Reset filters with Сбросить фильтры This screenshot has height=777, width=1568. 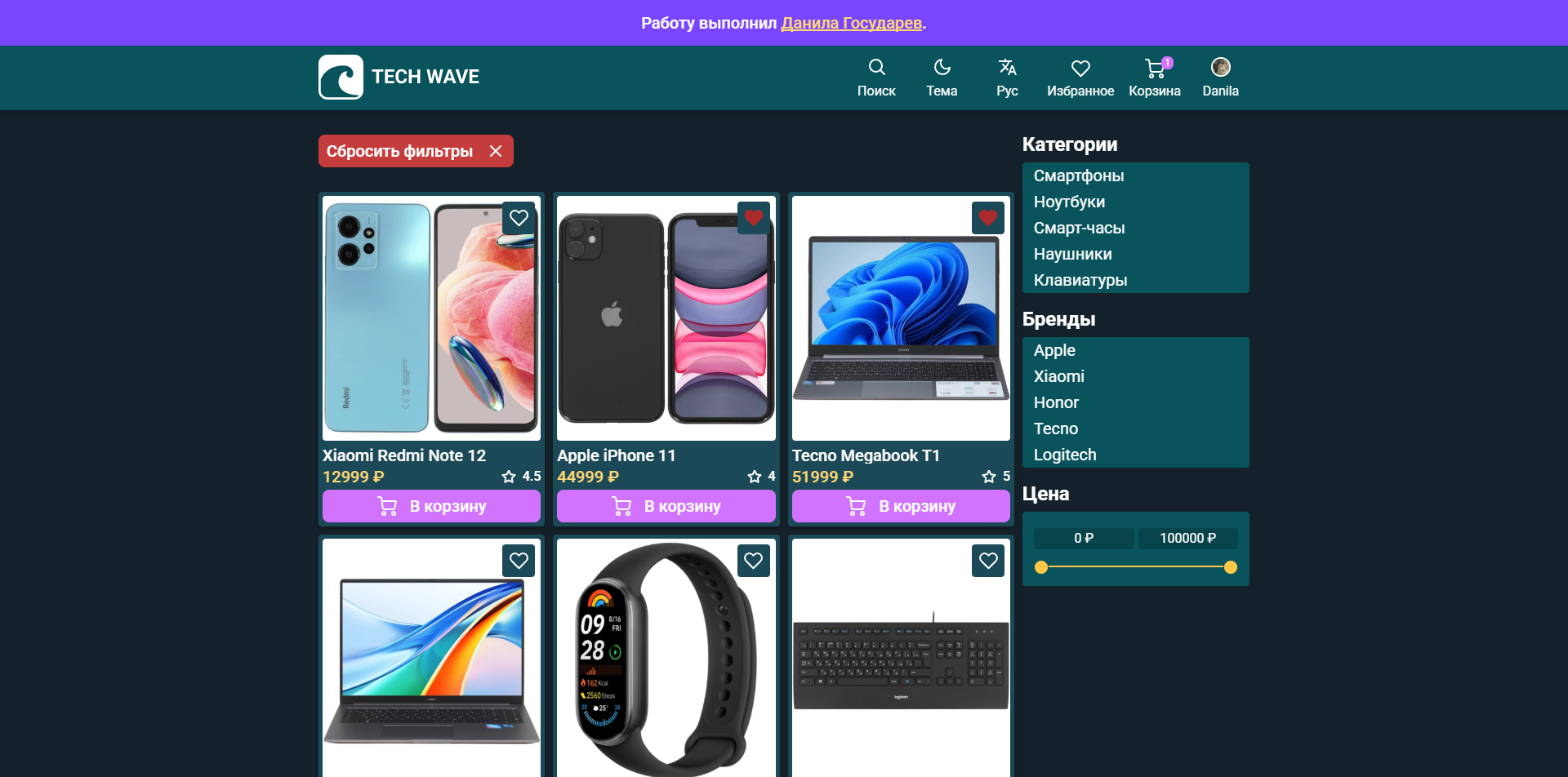[x=415, y=151]
